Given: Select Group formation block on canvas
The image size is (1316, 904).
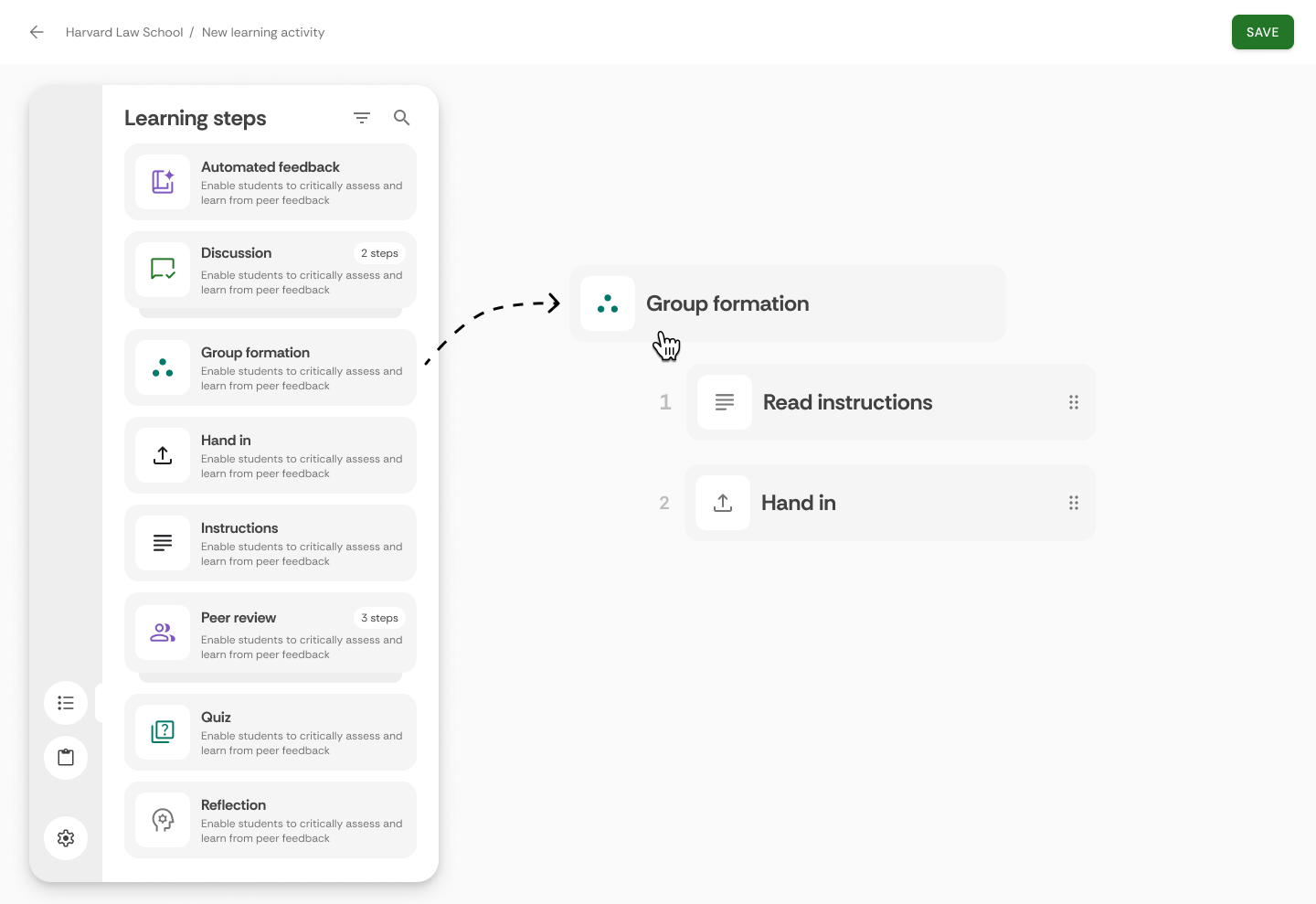Looking at the screenshot, I should (x=788, y=303).
